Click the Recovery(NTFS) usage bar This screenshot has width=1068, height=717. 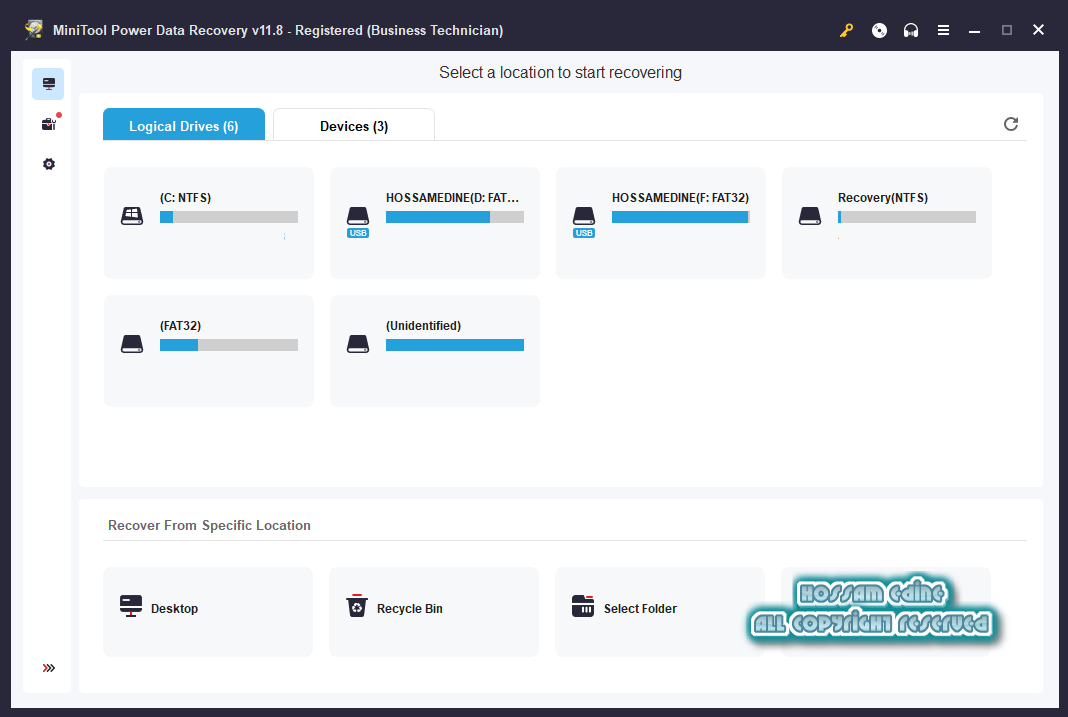pos(907,217)
